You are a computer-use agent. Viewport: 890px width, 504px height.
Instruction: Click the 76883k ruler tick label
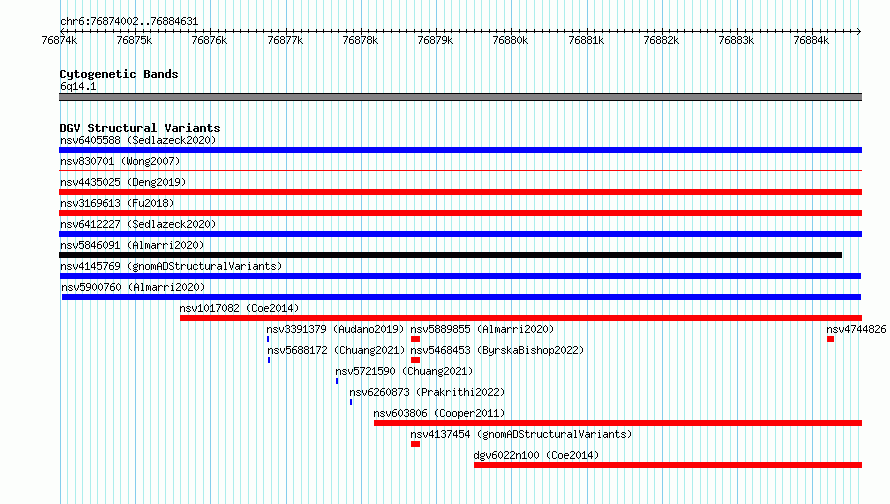(x=736, y=40)
